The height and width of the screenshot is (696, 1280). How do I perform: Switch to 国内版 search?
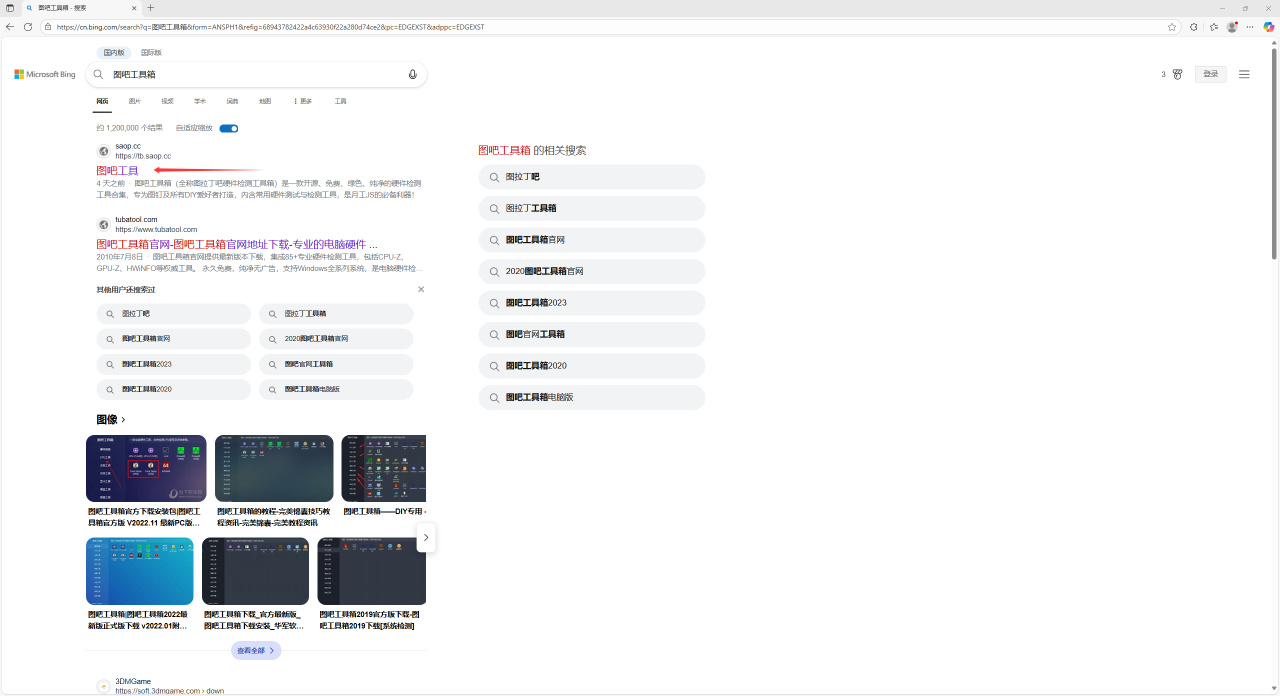coord(114,52)
